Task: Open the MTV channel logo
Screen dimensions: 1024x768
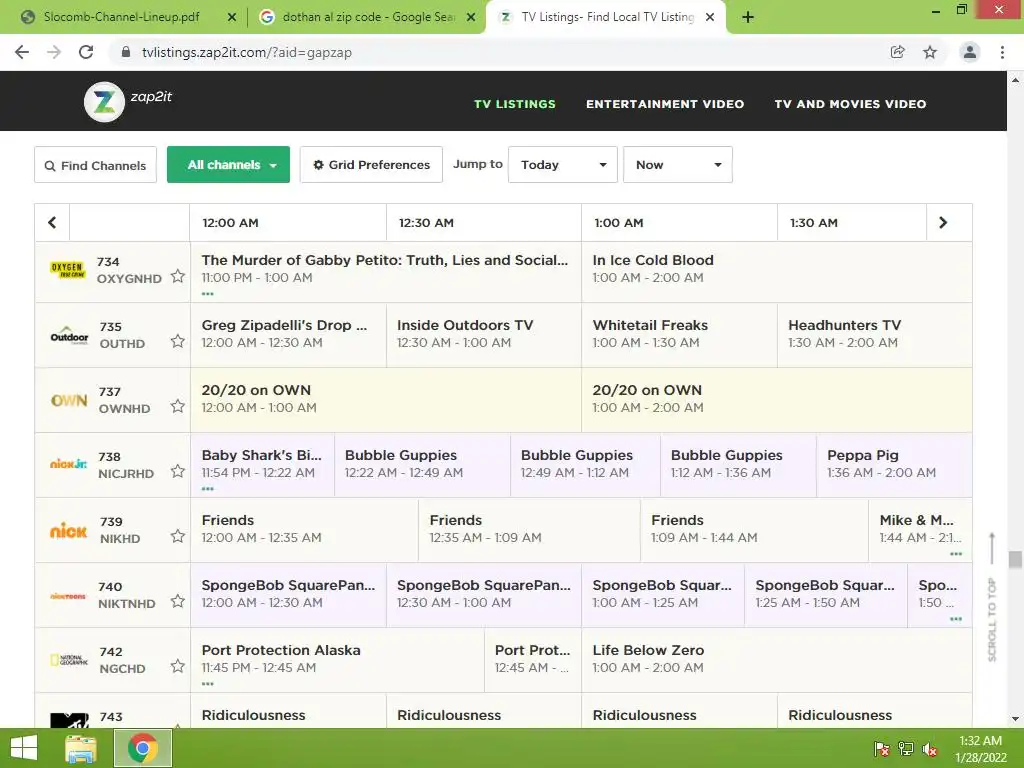Action: click(x=69, y=720)
